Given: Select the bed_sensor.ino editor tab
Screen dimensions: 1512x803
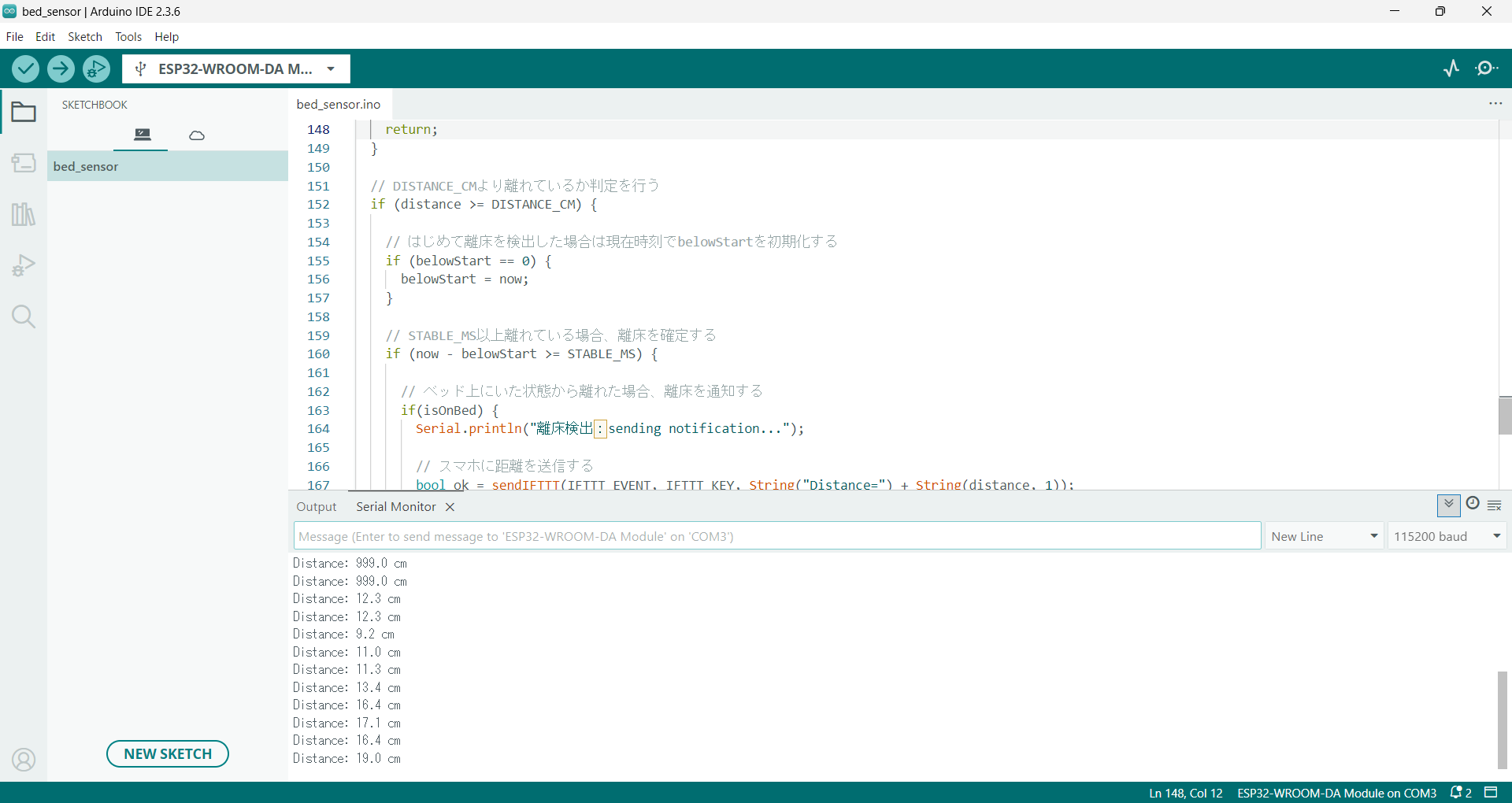Looking at the screenshot, I should click(x=339, y=104).
